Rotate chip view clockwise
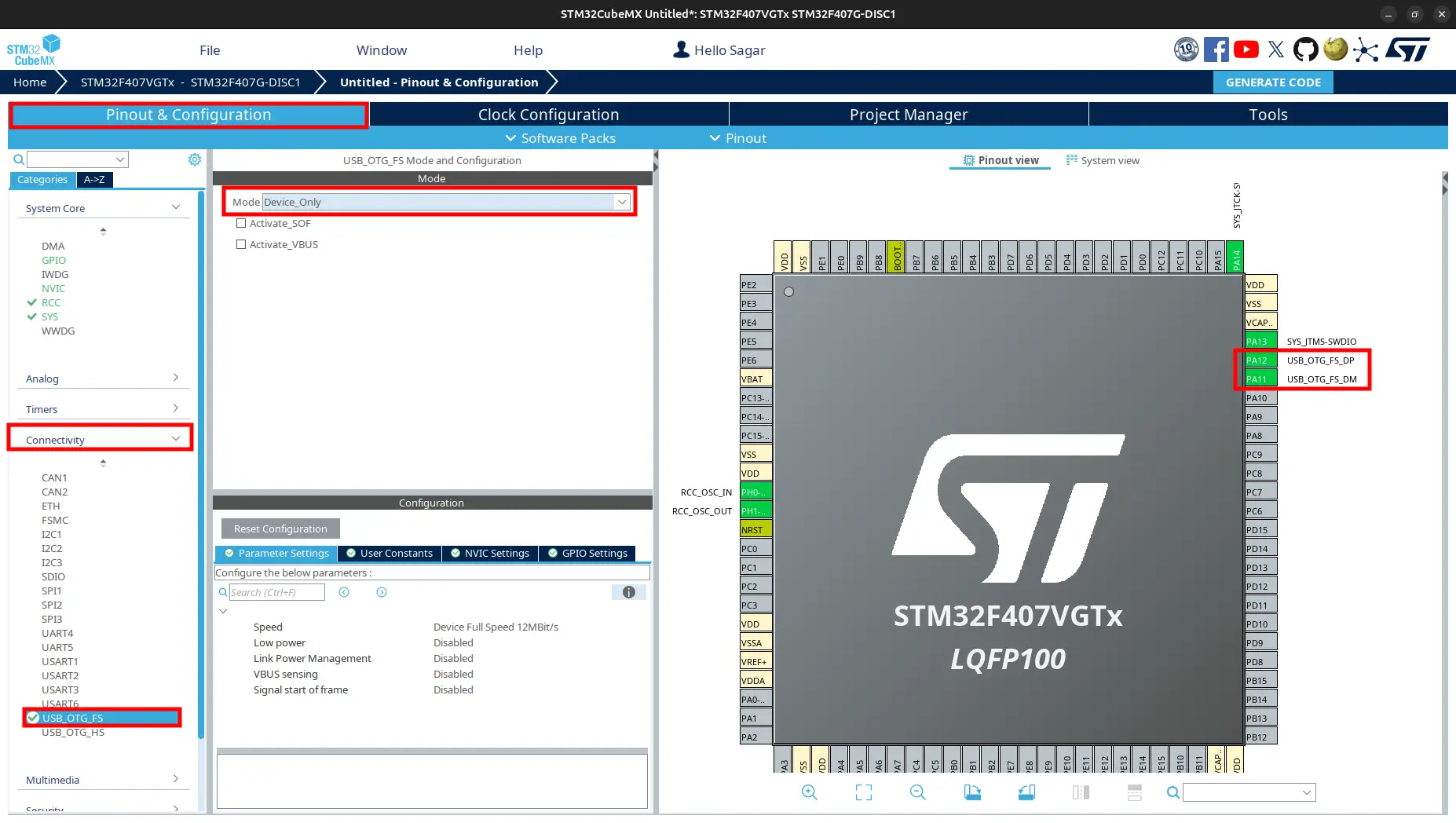This screenshot has width=1456, height=823. coord(972,792)
